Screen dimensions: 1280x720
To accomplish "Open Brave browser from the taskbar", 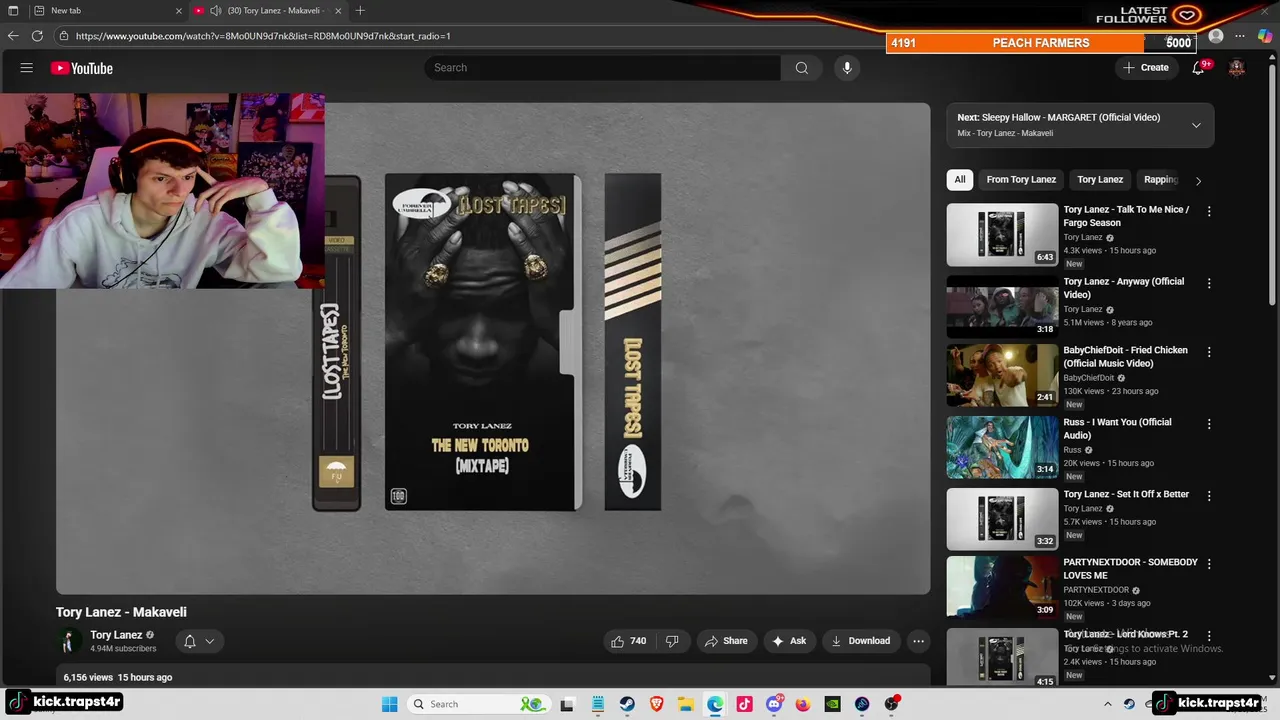I will pyautogui.click(x=656, y=704).
